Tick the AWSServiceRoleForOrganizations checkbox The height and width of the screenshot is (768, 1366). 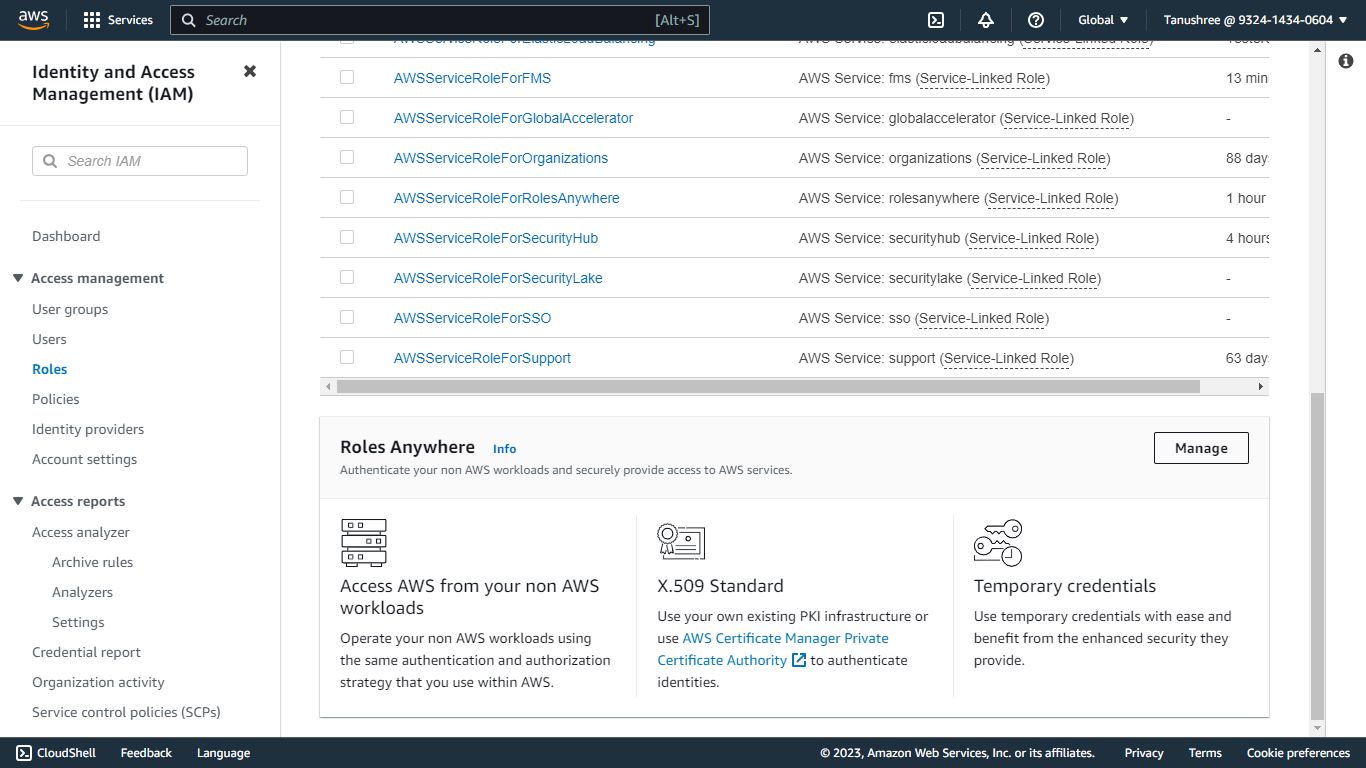(347, 157)
